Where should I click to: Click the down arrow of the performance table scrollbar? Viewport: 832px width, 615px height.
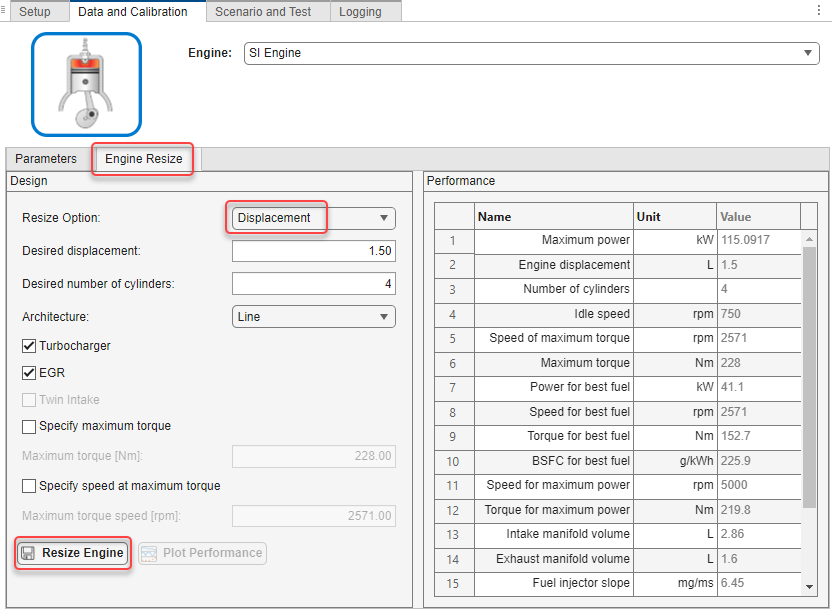(x=809, y=587)
